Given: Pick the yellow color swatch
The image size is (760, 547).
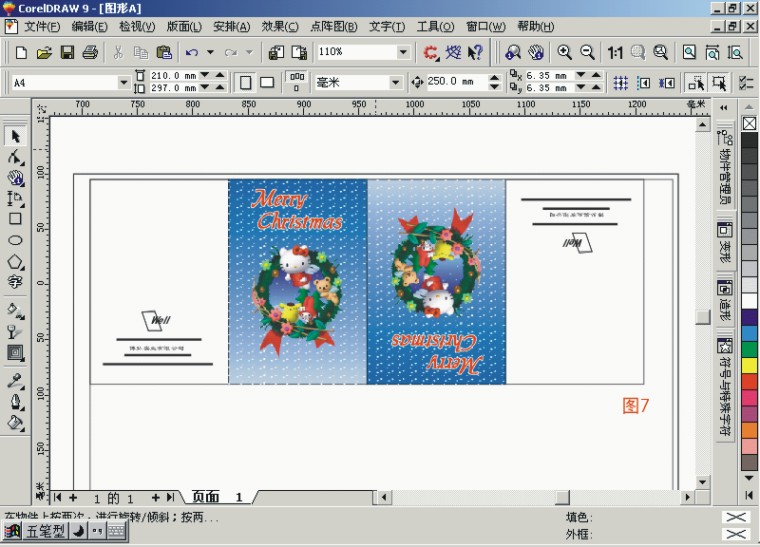Looking at the screenshot, I should pyautogui.click(x=749, y=365).
